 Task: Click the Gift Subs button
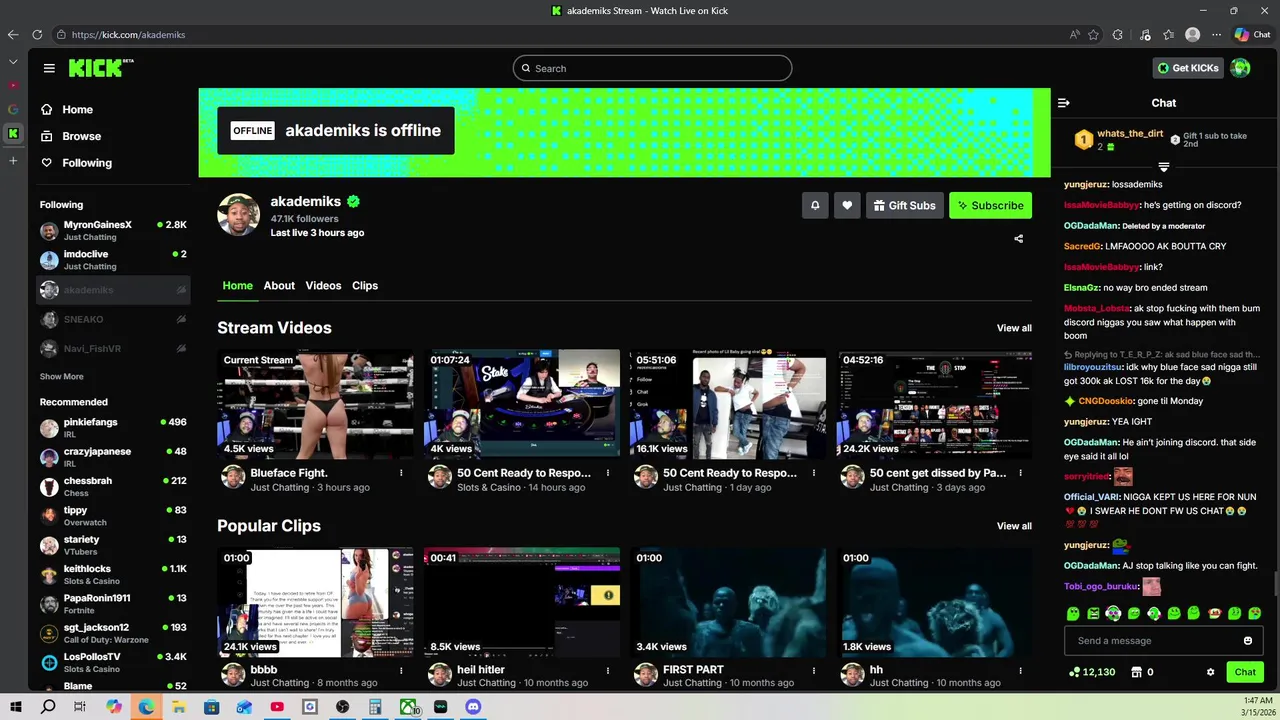[904, 205]
